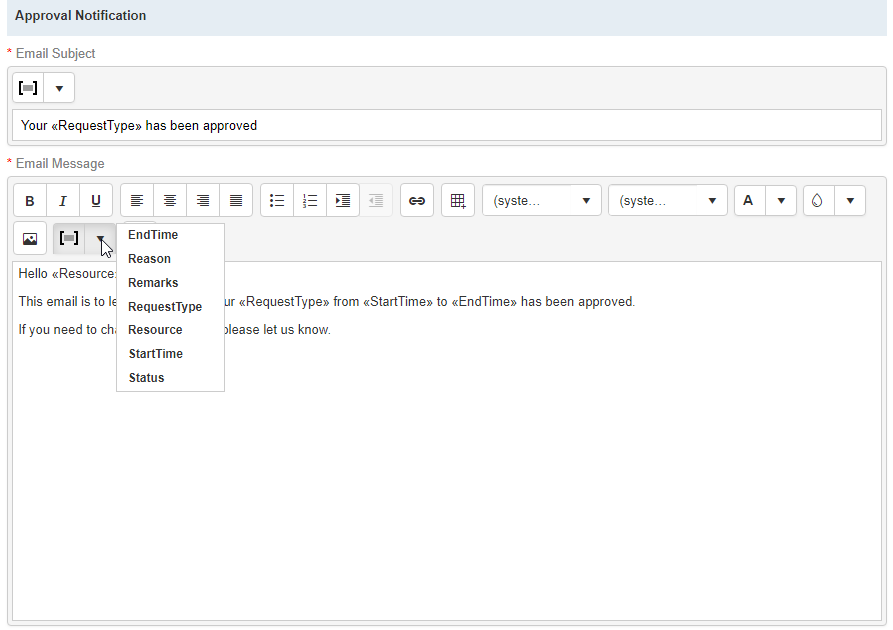Apply bold formatting in the email message

[x=29, y=200]
